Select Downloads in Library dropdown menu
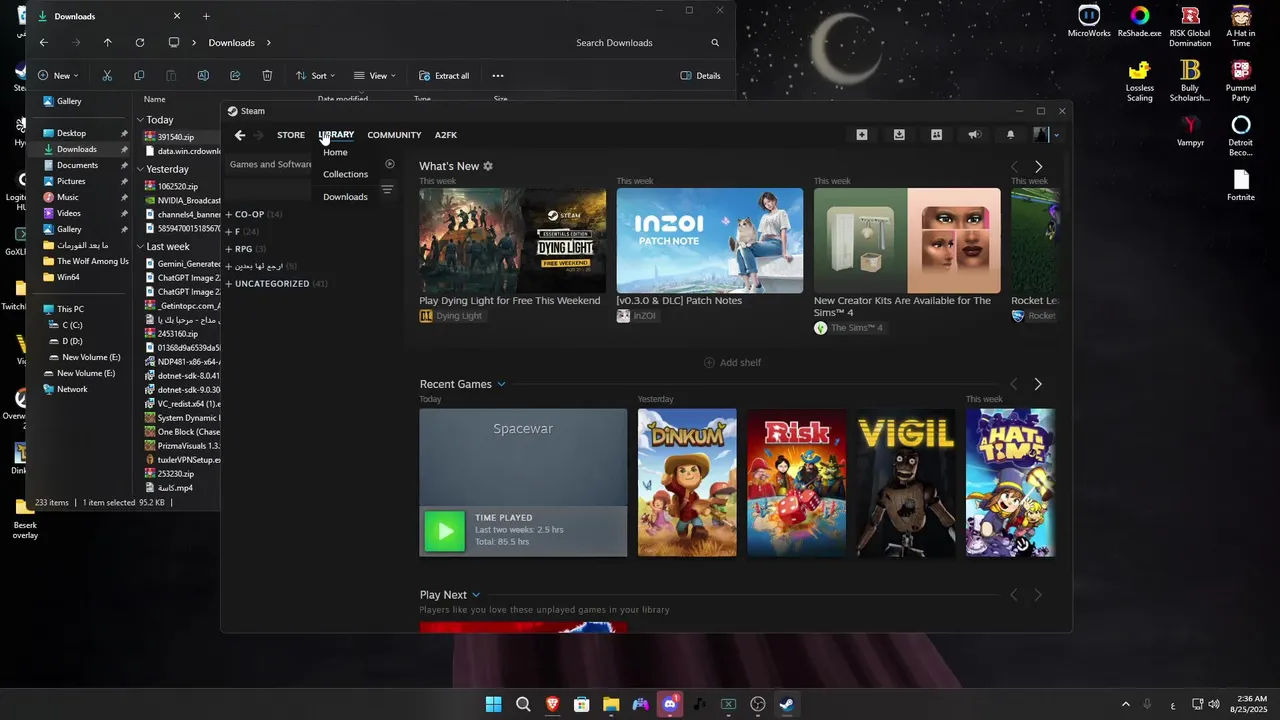This screenshot has height=720, width=1280. pyautogui.click(x=345, y=197)
